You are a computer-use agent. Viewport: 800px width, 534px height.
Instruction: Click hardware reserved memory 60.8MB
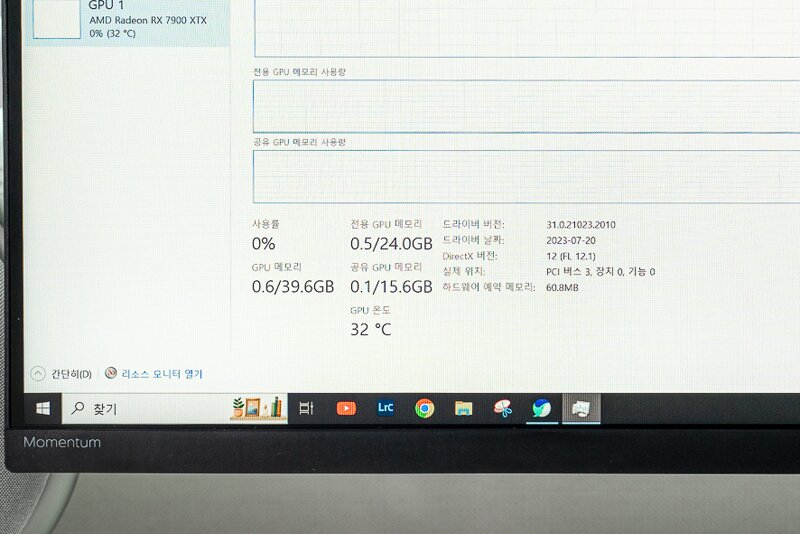[x=562, y=288]
